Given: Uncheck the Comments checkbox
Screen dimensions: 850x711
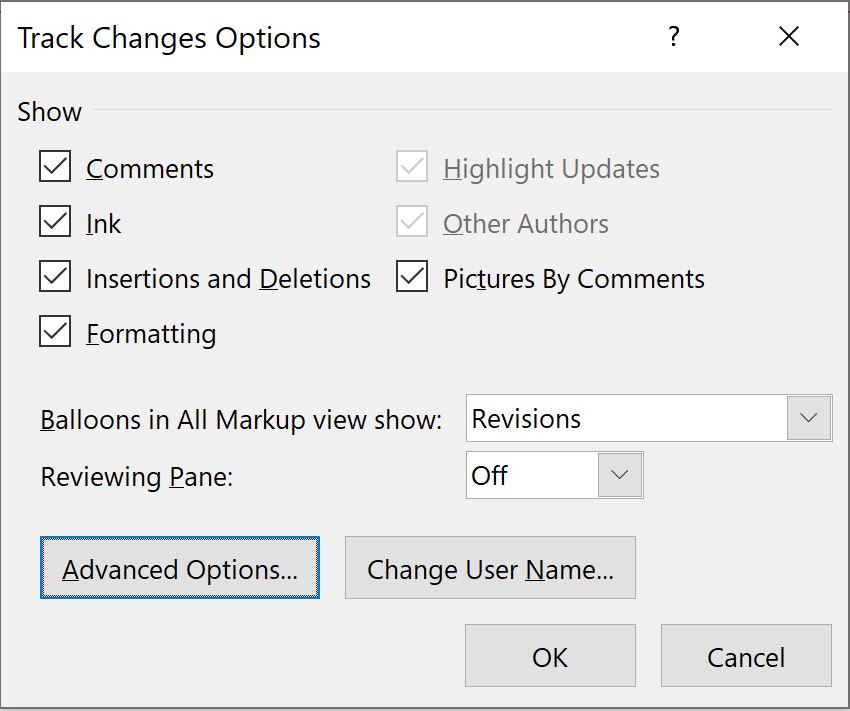Looking at the screenshot, I should pyautogui.click(x=57, y=167).
